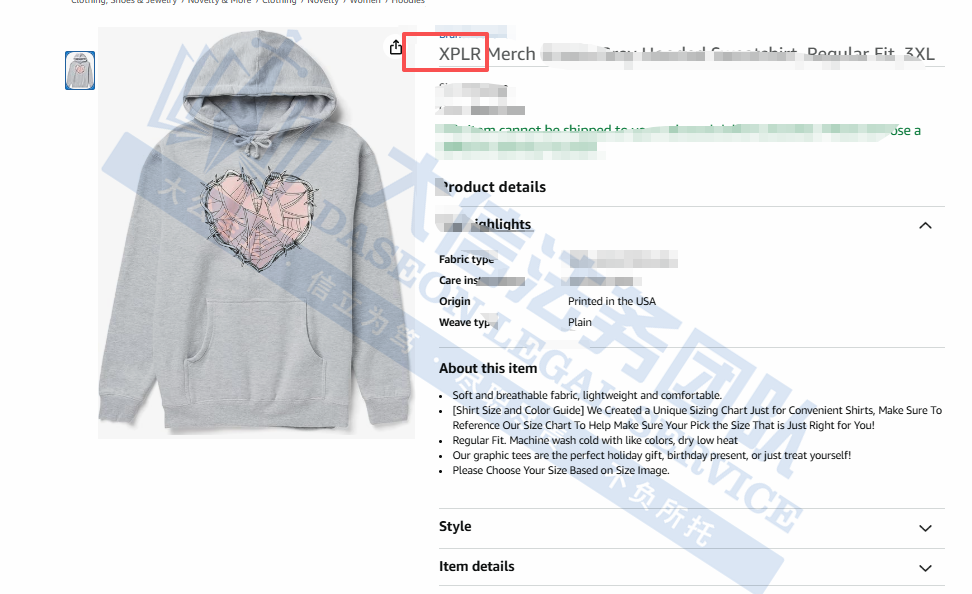Expand the Style section chevron

tap(925, 528)
